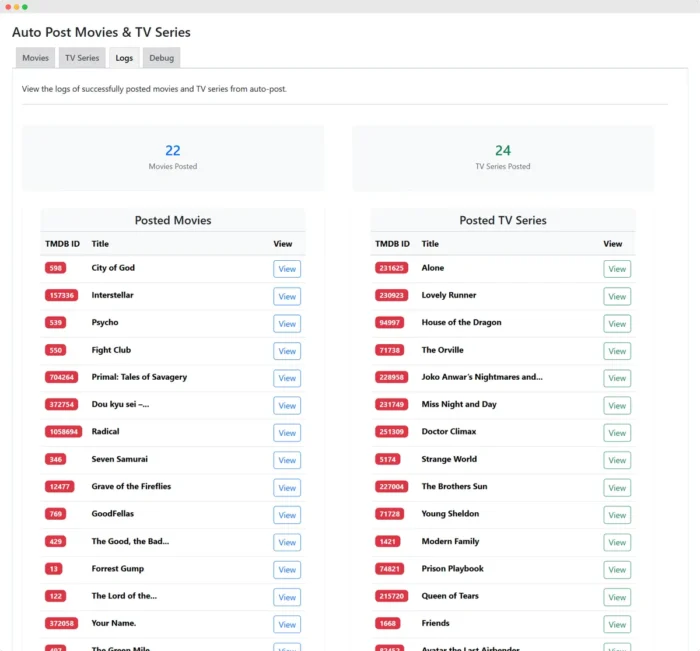View the Seven Samurai post
The image size is (700, 651).
point(287,460)
